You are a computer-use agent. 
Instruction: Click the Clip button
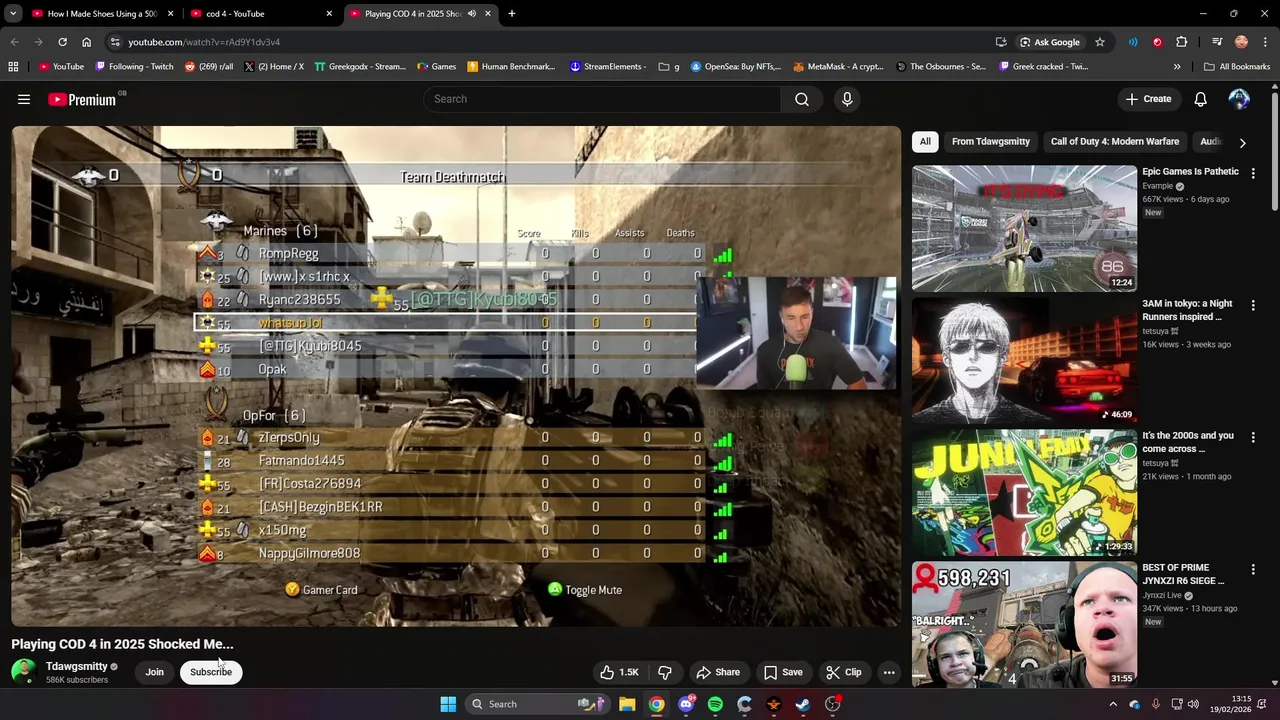pyautogui.click(x=843, y=672)
